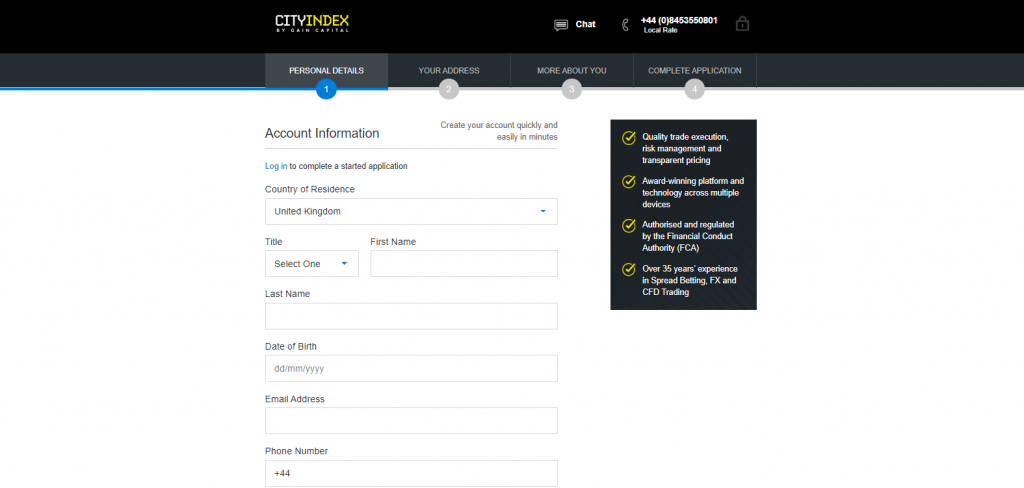Viewport: 1024px width, 488px height.
Task: Open the Chat speech bubble icon
Action: coord(561,25)
